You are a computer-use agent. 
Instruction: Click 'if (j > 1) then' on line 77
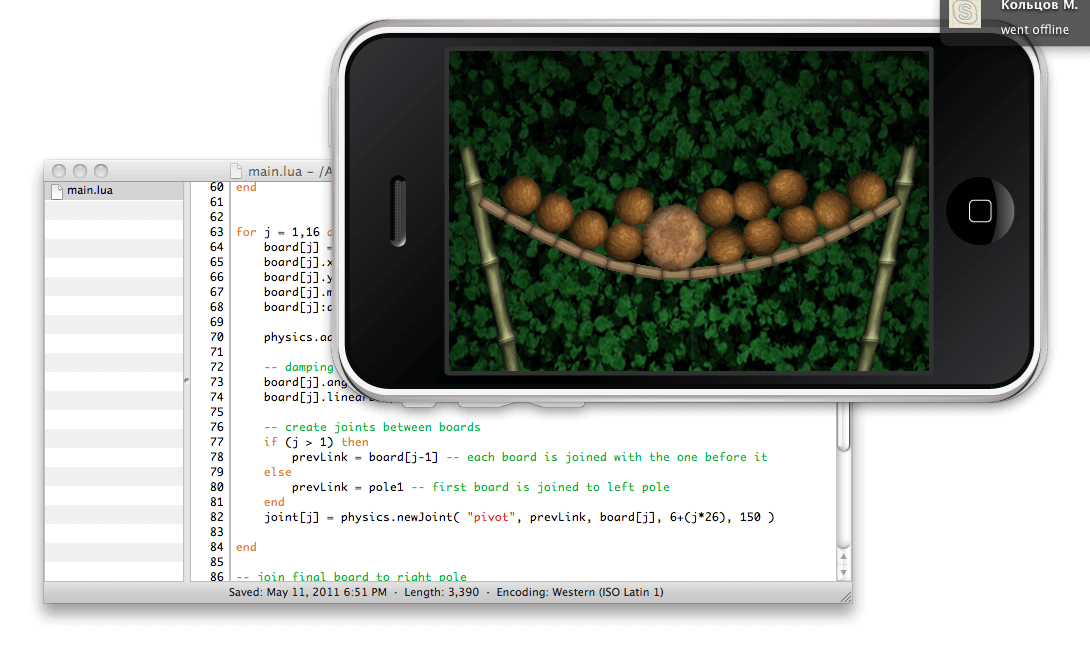[316, 442]
